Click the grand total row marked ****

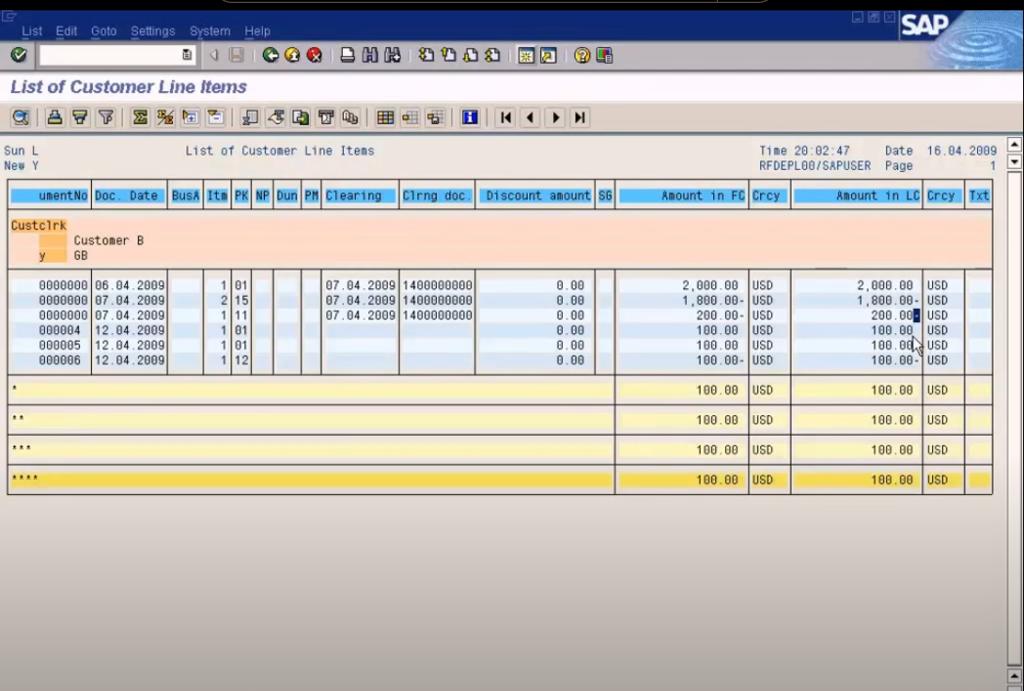click(x=500, y=479)
